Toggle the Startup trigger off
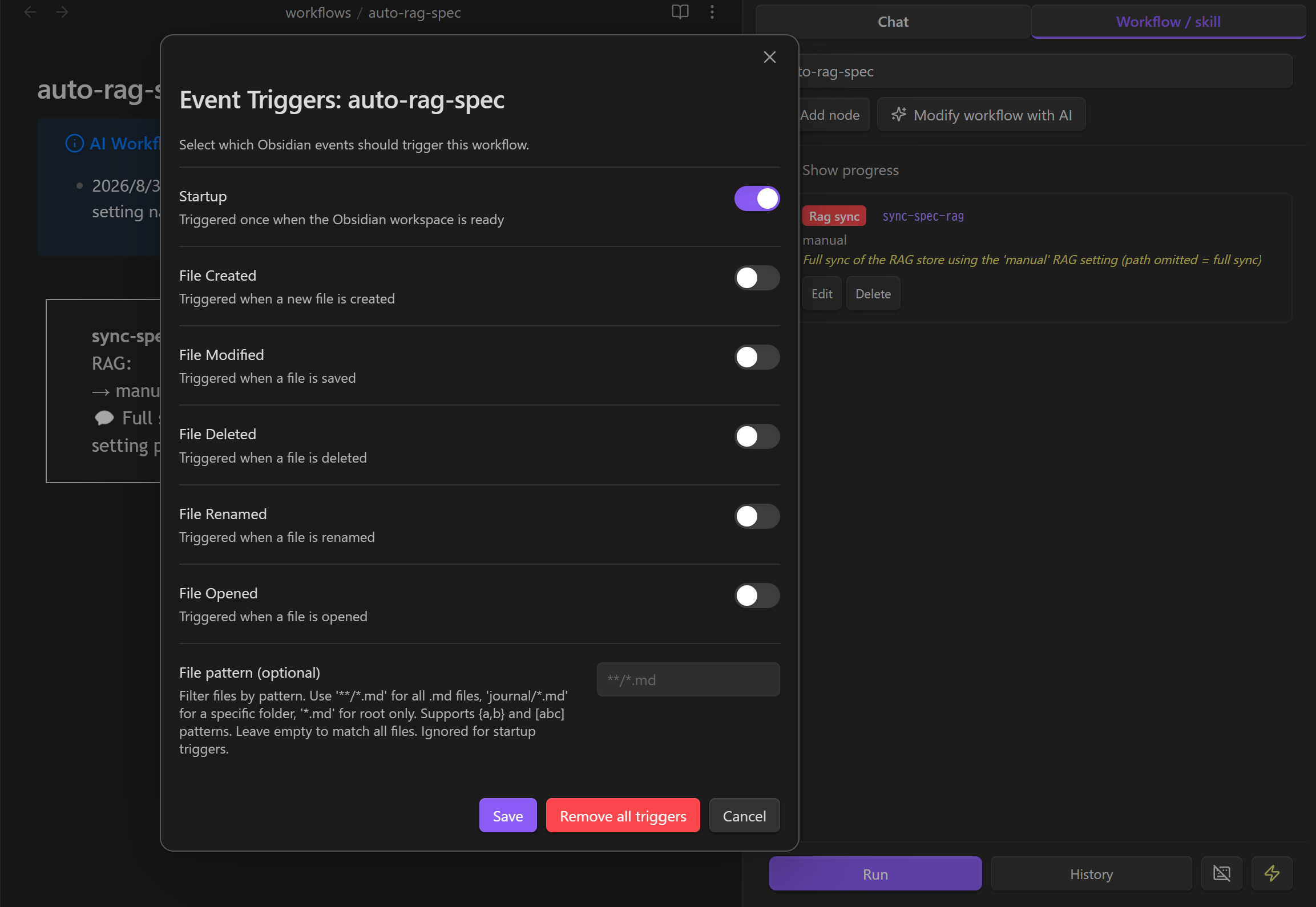 757,199
